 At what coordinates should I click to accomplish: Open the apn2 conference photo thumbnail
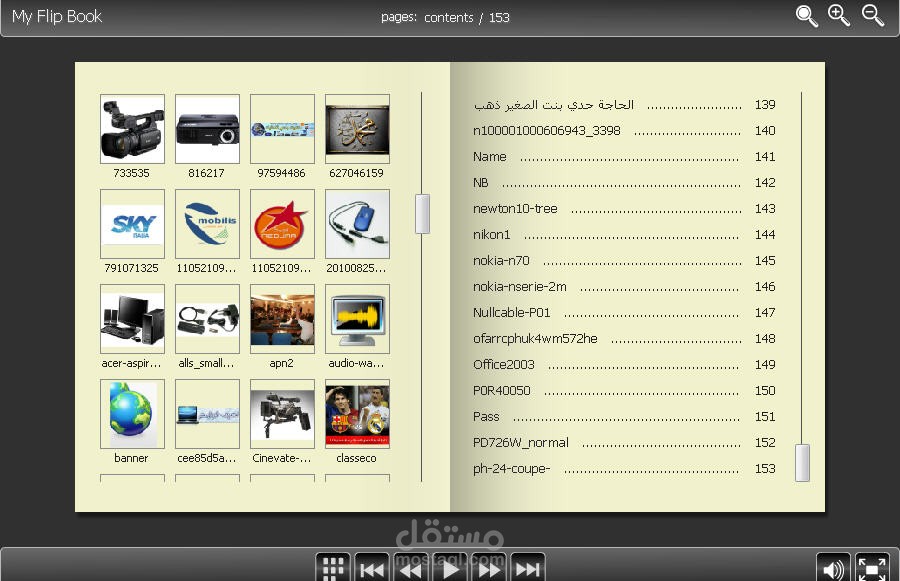point(282,319)
